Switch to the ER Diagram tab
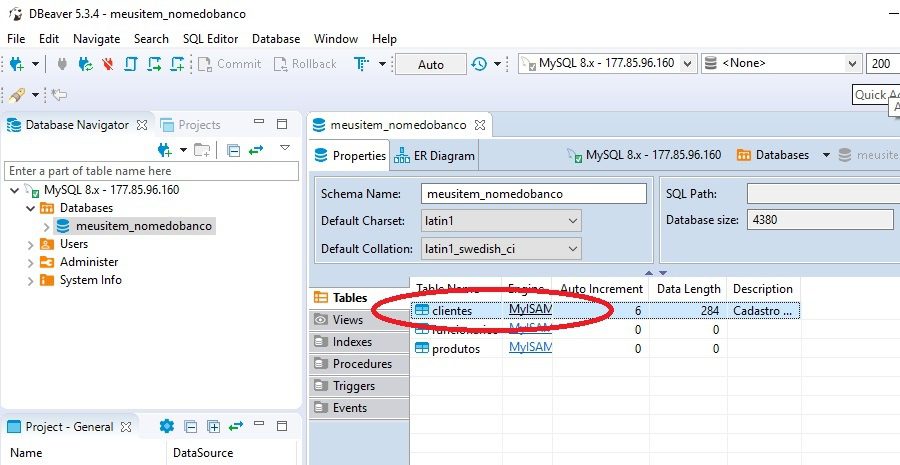This screenshot has height=465, width=900. click(435, 156)
